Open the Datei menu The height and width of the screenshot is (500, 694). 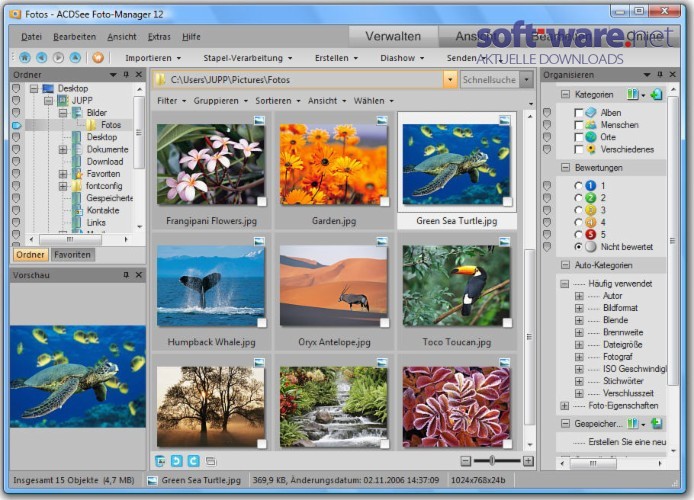pyautogui.click(x=31, y=37)
